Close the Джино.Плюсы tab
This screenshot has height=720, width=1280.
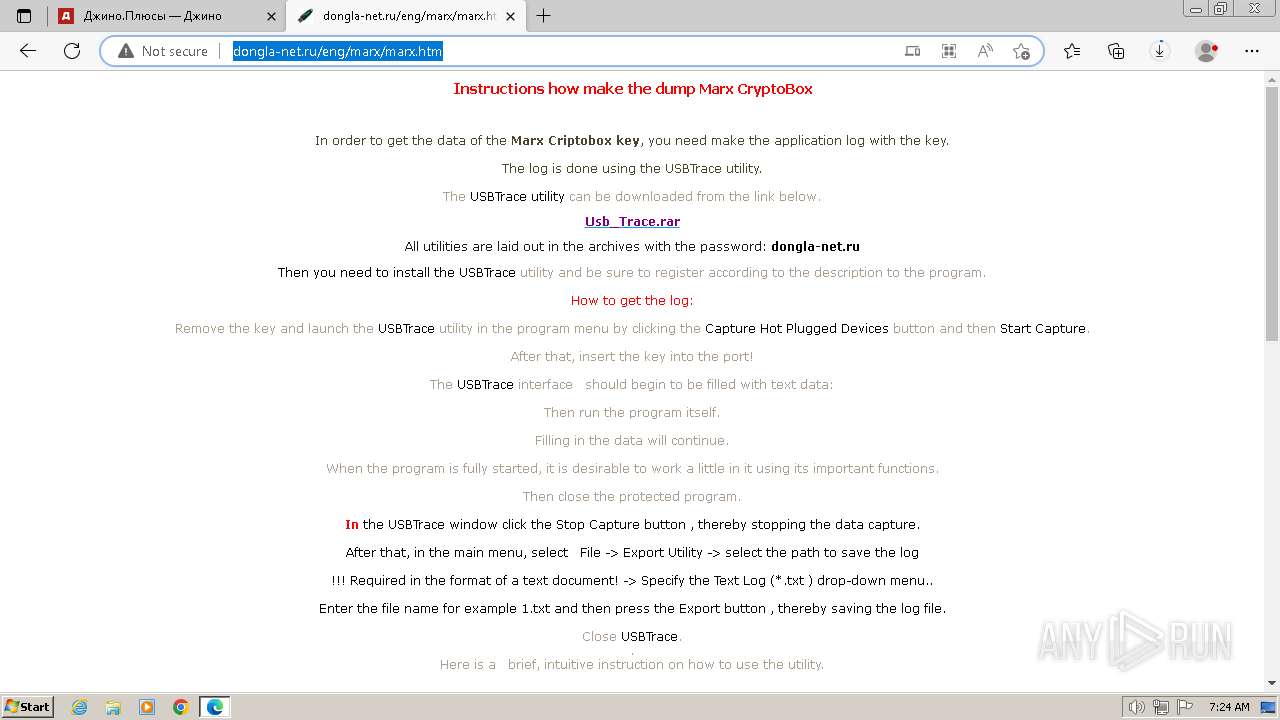tap(271, 16)
